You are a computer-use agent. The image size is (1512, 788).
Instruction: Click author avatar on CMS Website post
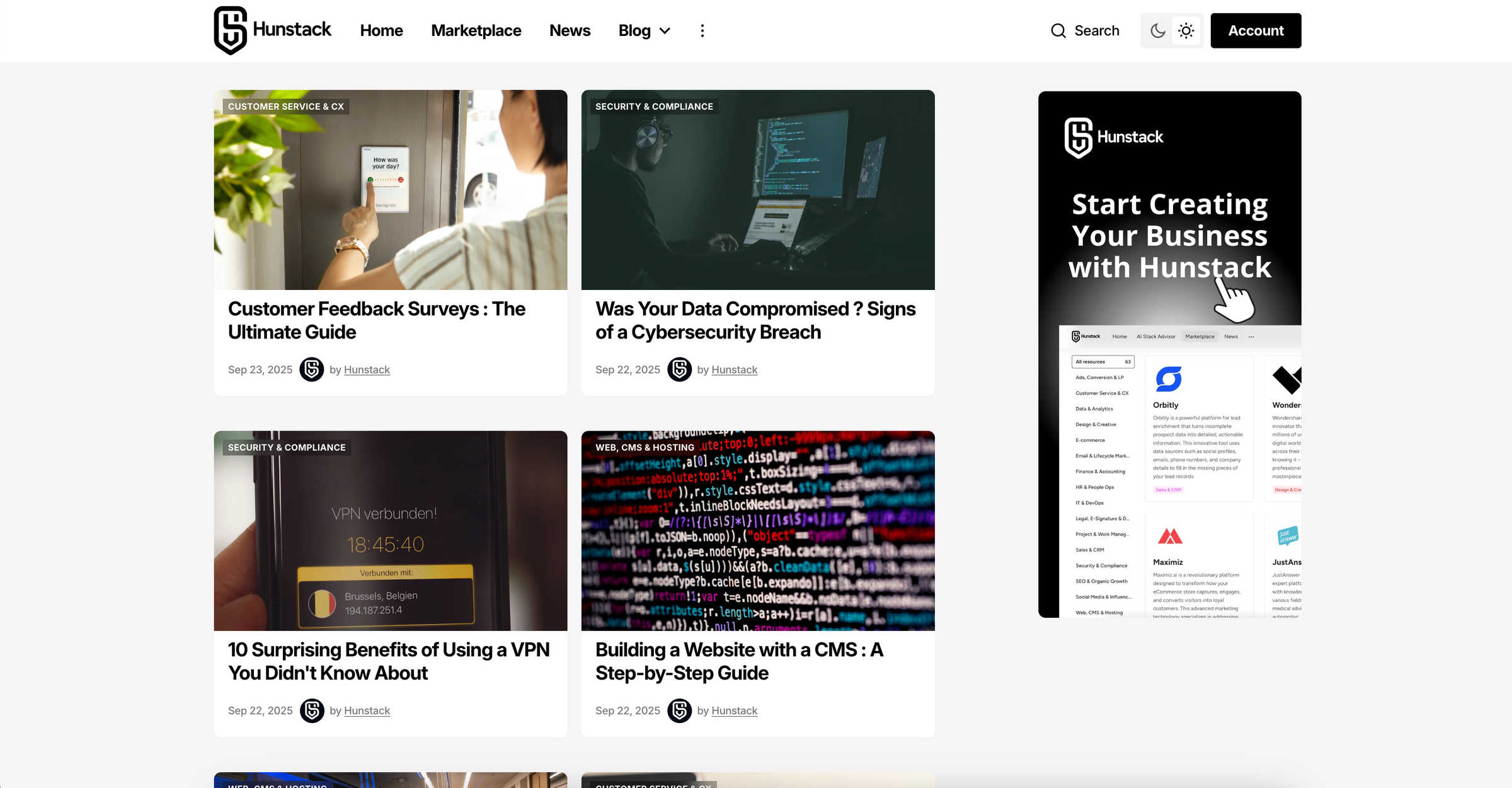[679, 710]
